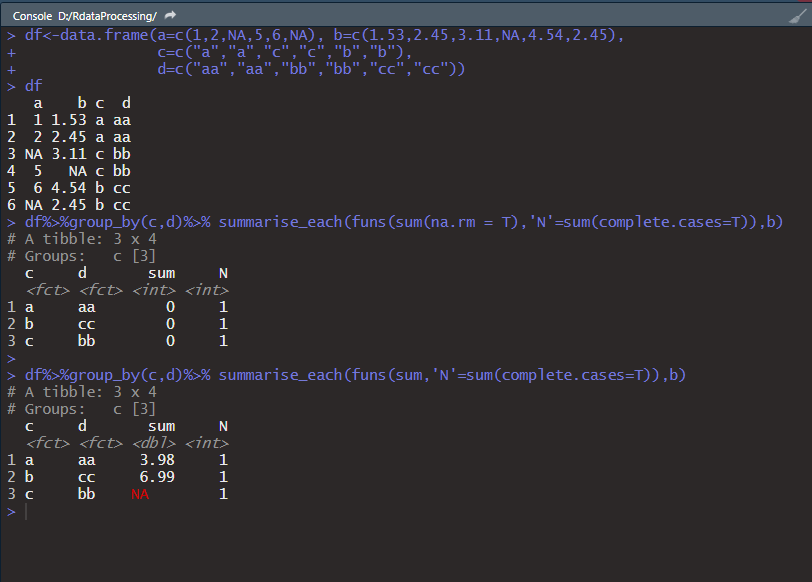812x582 pixels.
Task: Click the data frame row numbered 4
Action: 69,171
